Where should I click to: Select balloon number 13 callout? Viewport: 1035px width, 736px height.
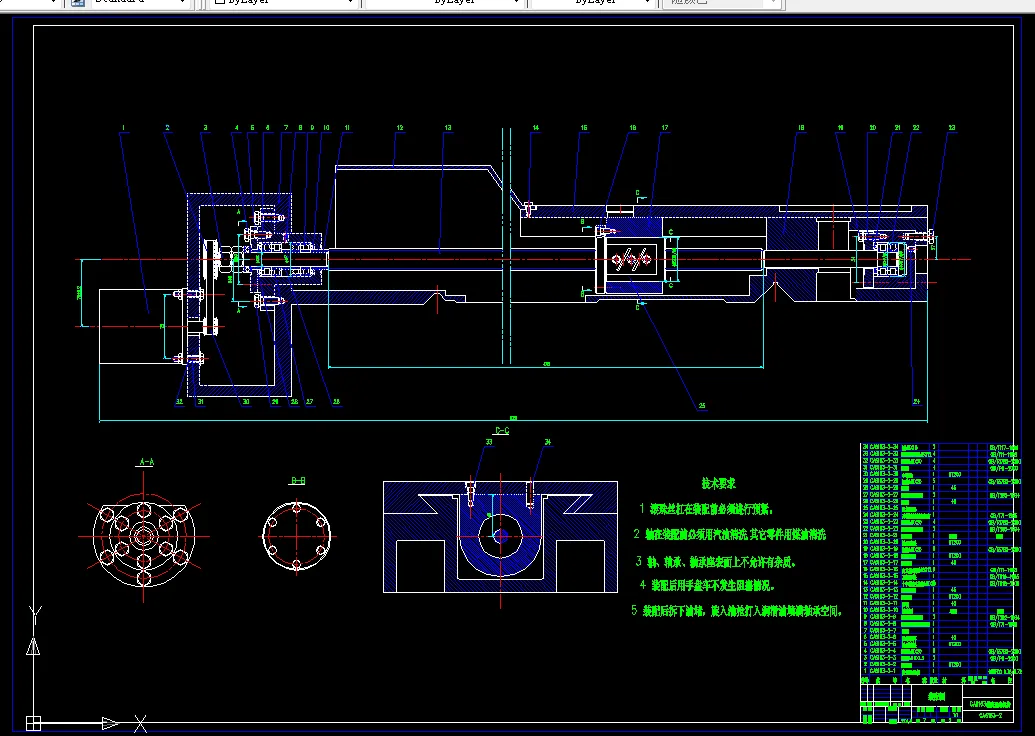[448, 128]
